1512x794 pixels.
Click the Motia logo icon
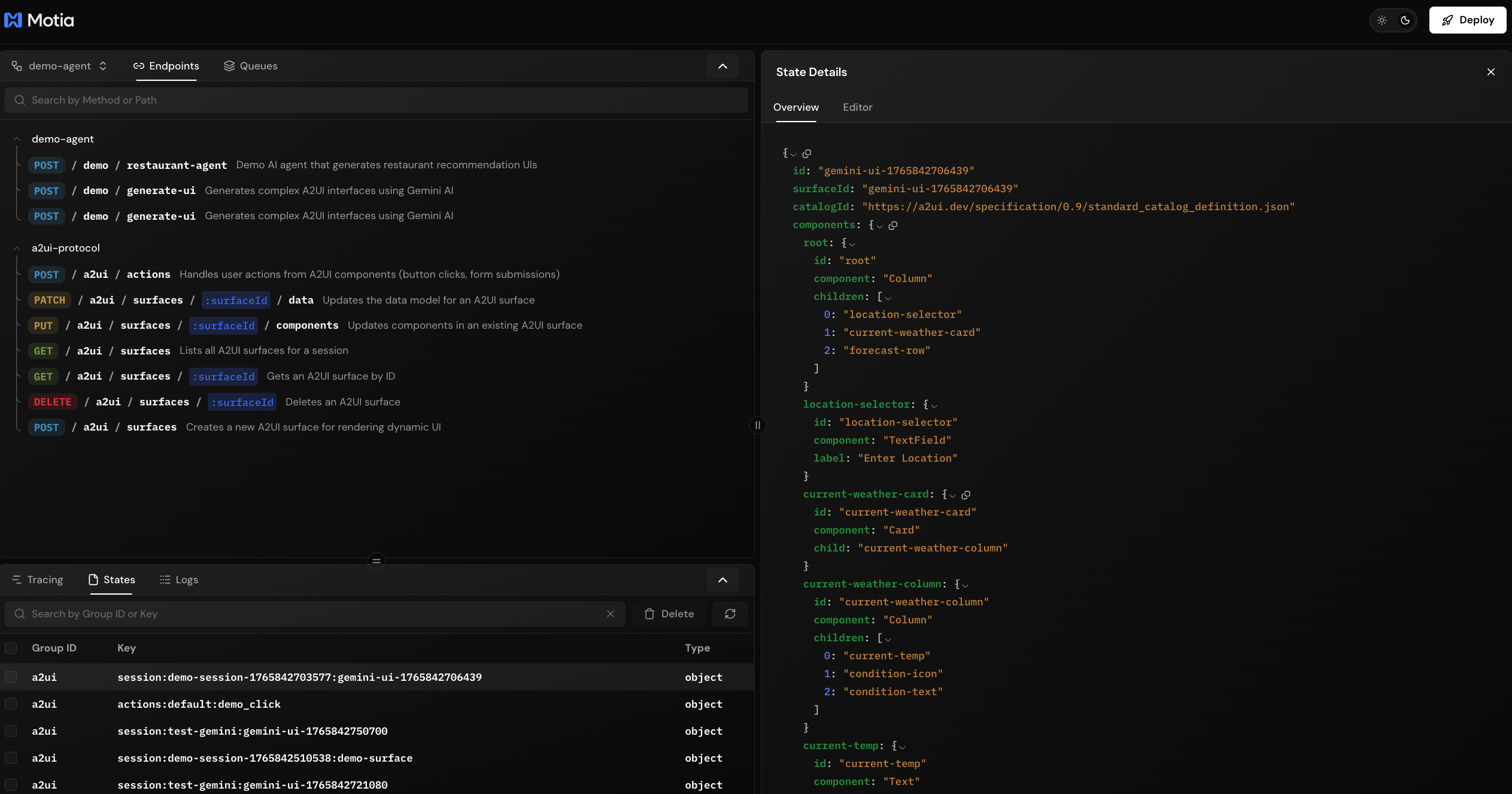[13, 20]
